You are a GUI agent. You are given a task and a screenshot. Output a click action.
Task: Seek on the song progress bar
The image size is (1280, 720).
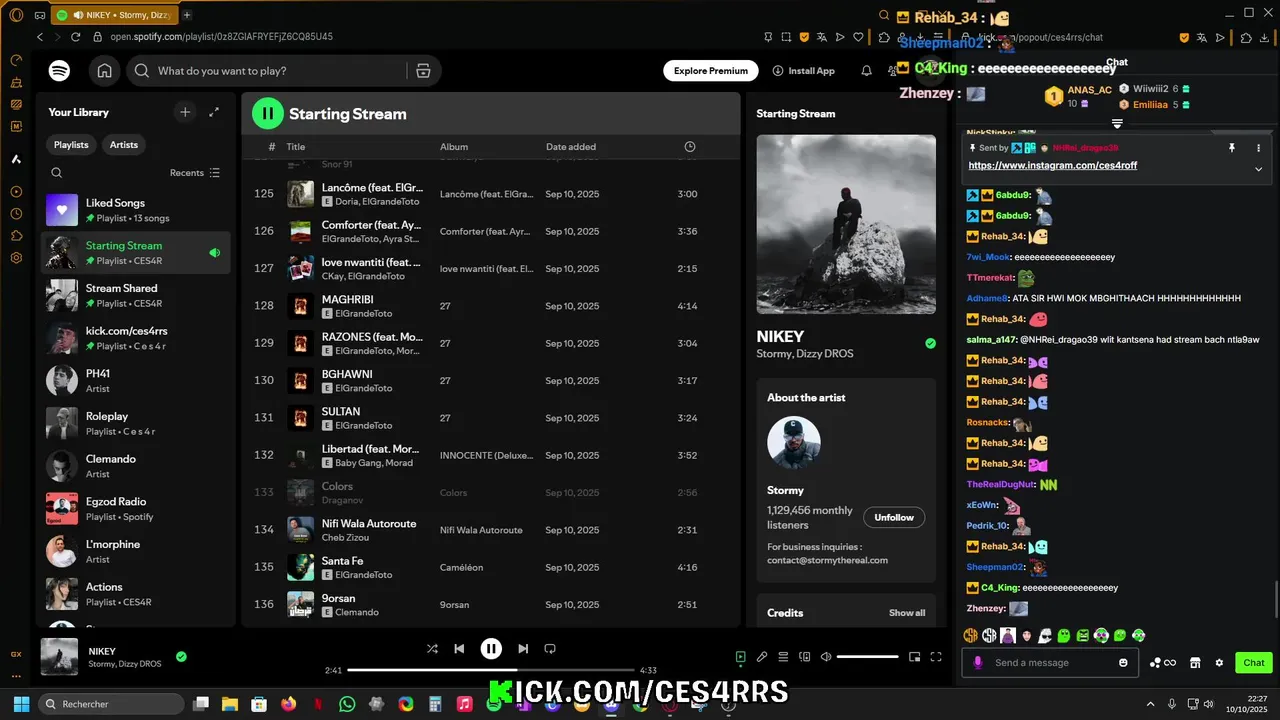pos(491,670)
